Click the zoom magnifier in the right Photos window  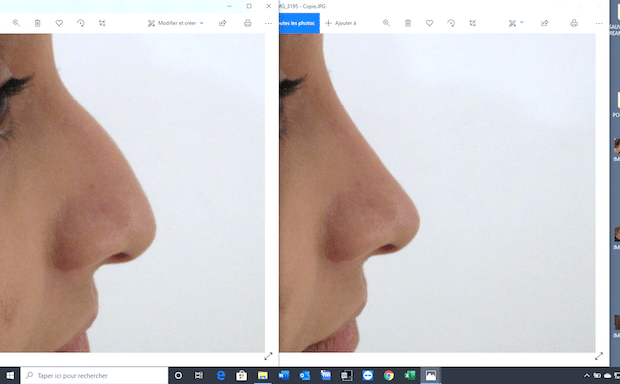coord(386,23)
